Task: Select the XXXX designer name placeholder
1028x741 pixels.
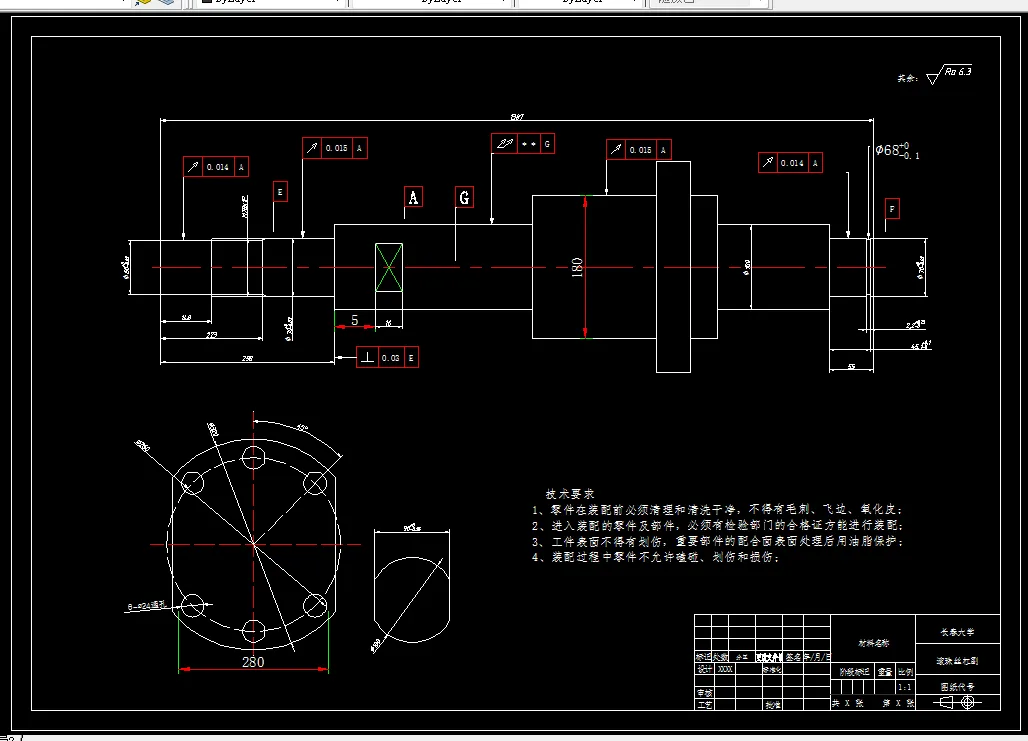Action: pyautogui.click(x=725, y=670)
